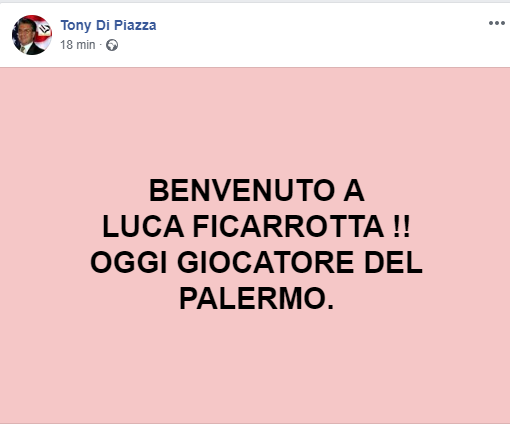
Task: Click the flag badge on the avatar
Action: click(x=44, y=30)
